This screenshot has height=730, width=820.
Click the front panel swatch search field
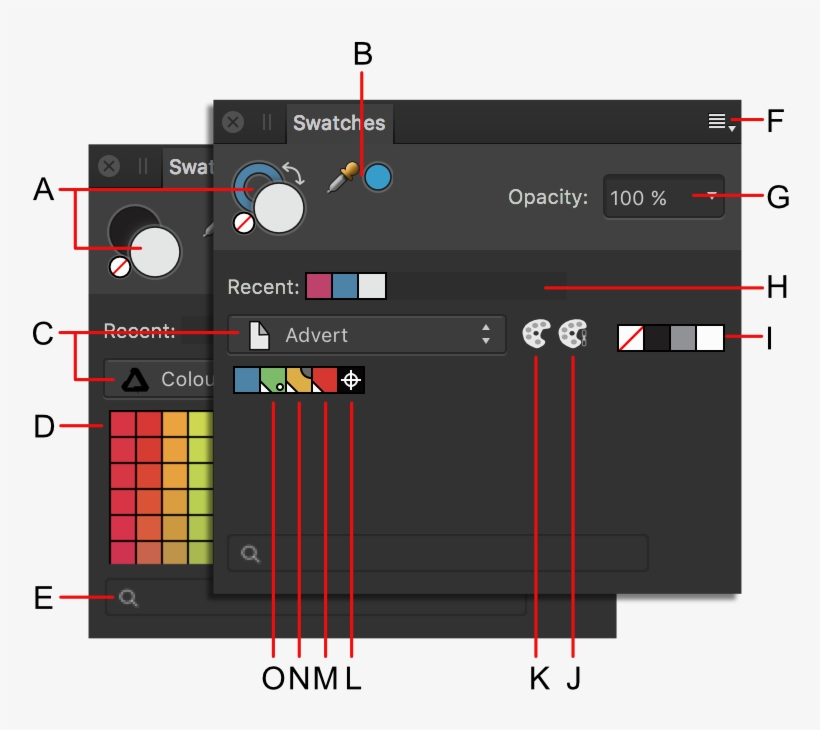438,553
